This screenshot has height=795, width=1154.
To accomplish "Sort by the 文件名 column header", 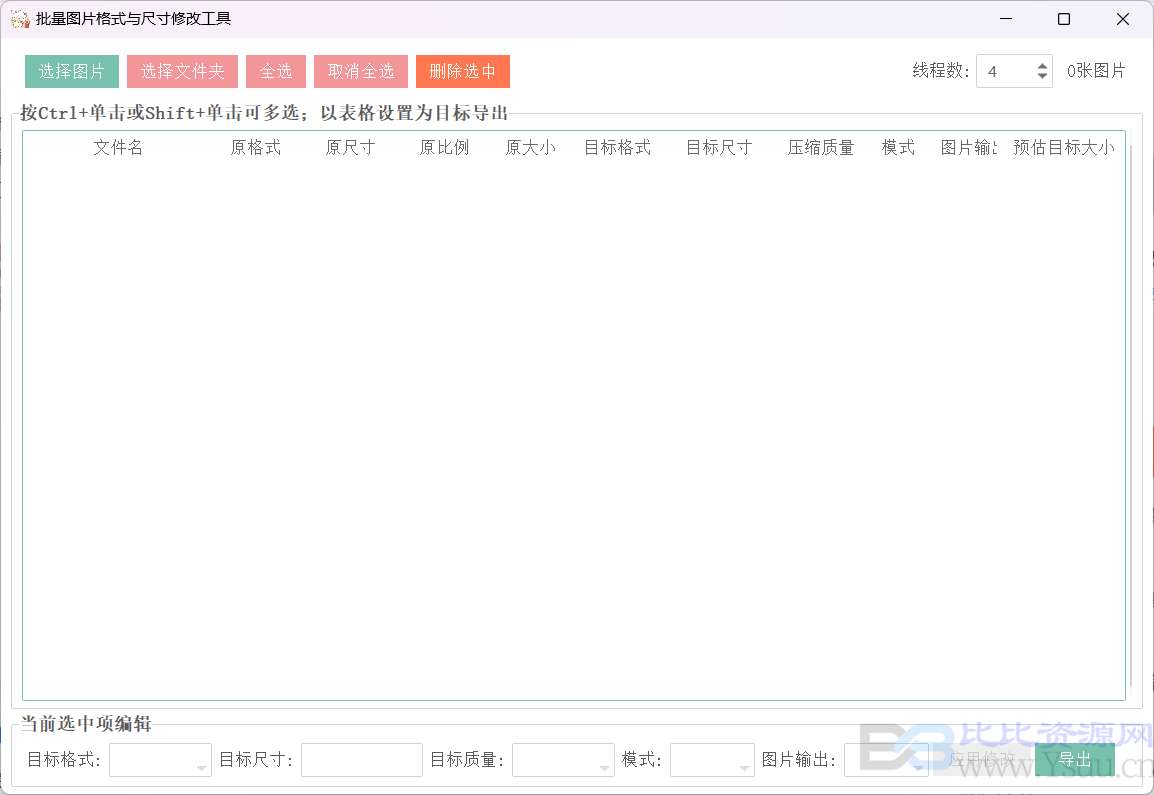I will click(x=118, y=148).
